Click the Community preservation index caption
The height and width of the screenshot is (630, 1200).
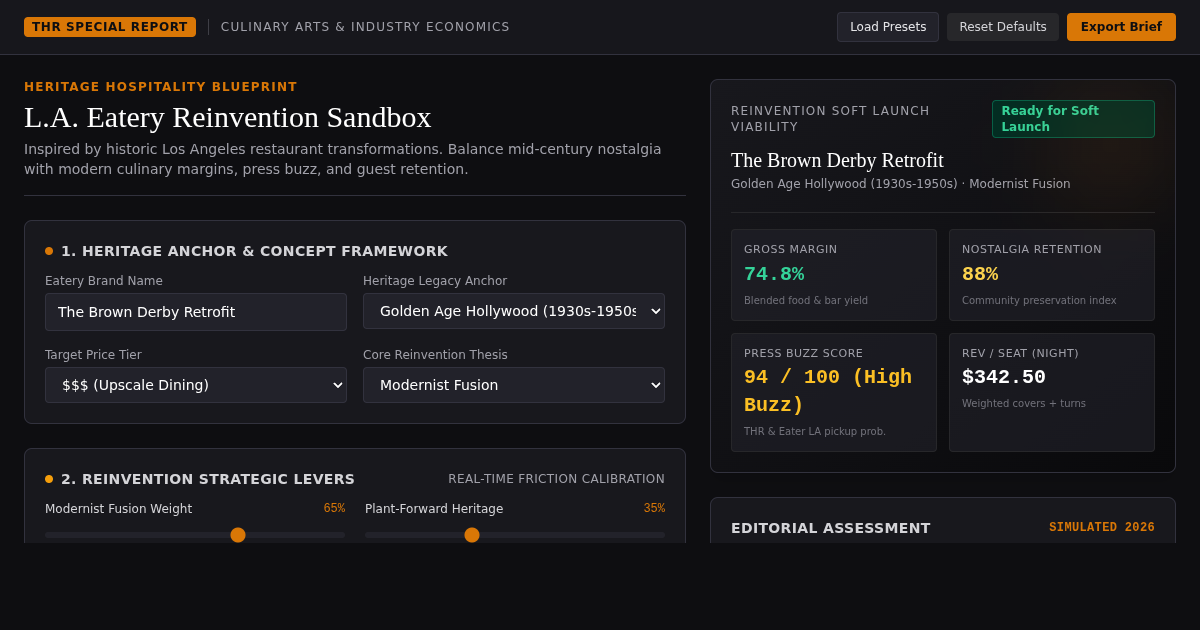tap(1039, 301)
